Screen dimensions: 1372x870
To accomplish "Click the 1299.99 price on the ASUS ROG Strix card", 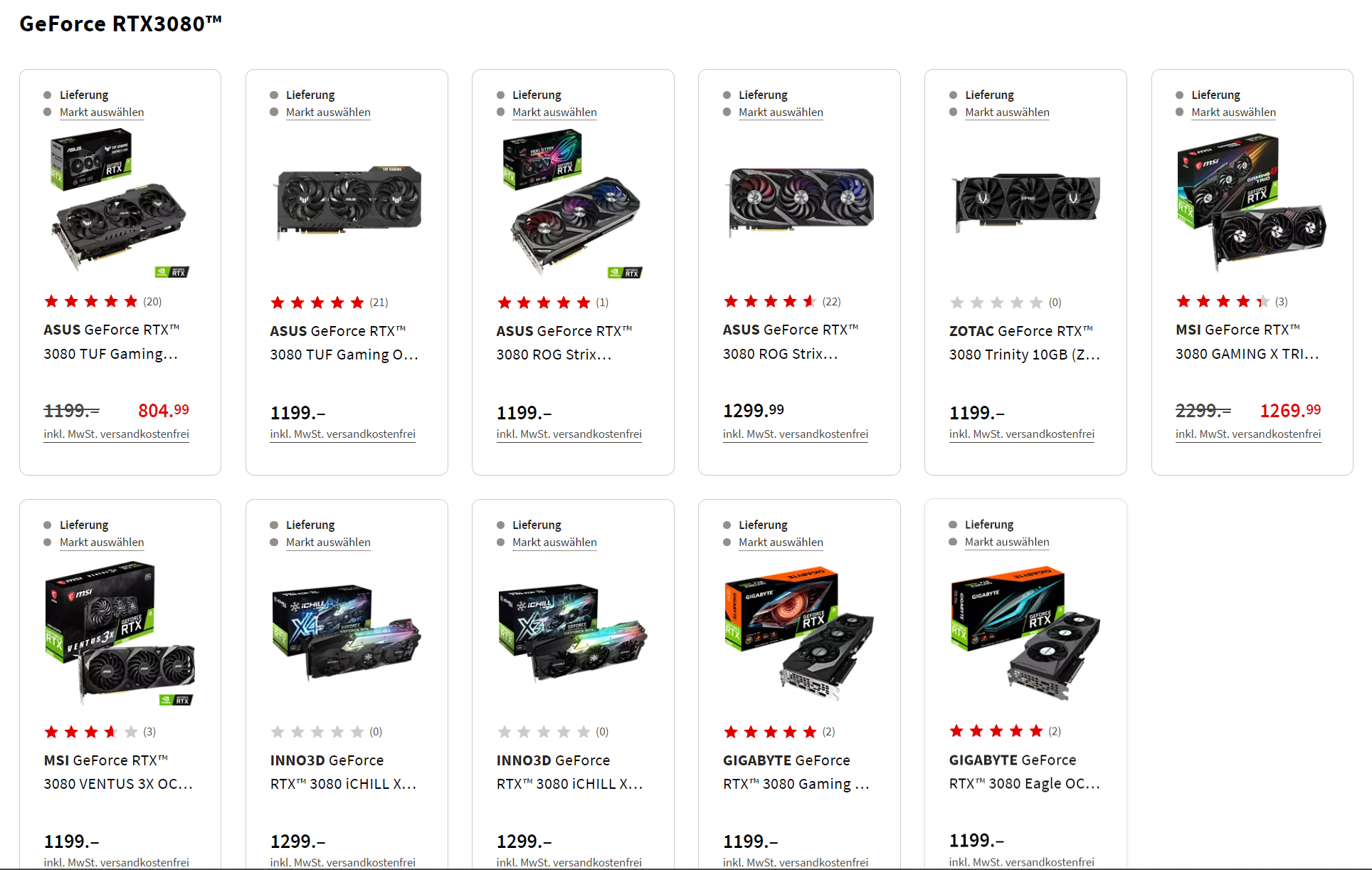I will point(753,411).
